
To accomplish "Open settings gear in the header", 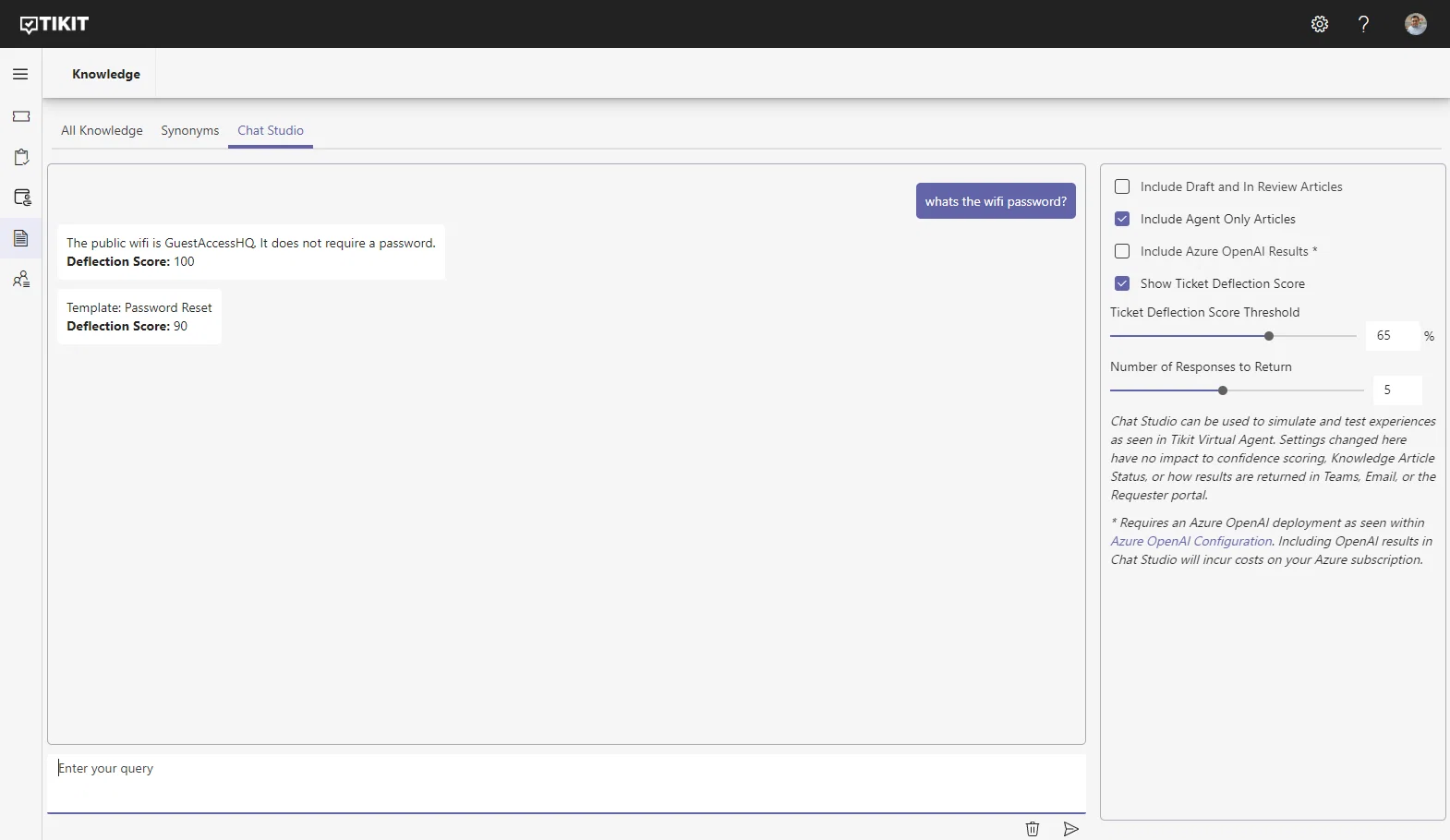I will [x=1320, y=24].
